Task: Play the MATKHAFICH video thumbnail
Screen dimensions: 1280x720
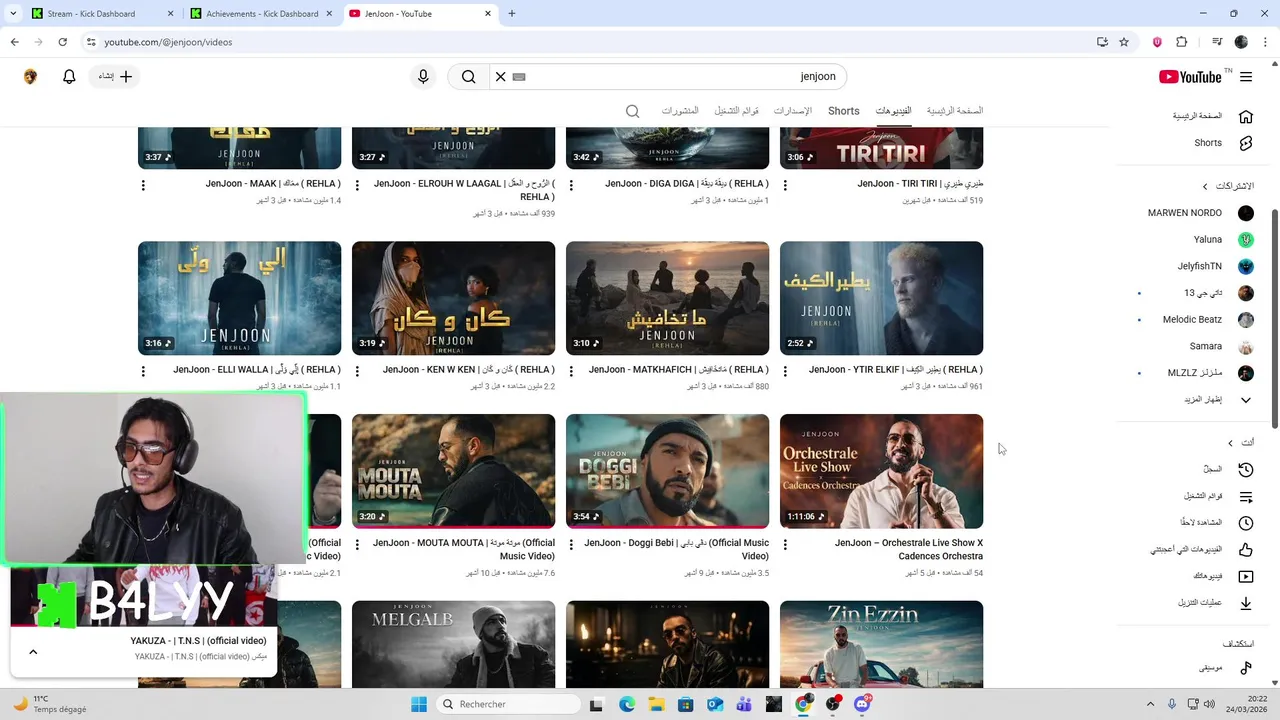Action: click(667, 298)
